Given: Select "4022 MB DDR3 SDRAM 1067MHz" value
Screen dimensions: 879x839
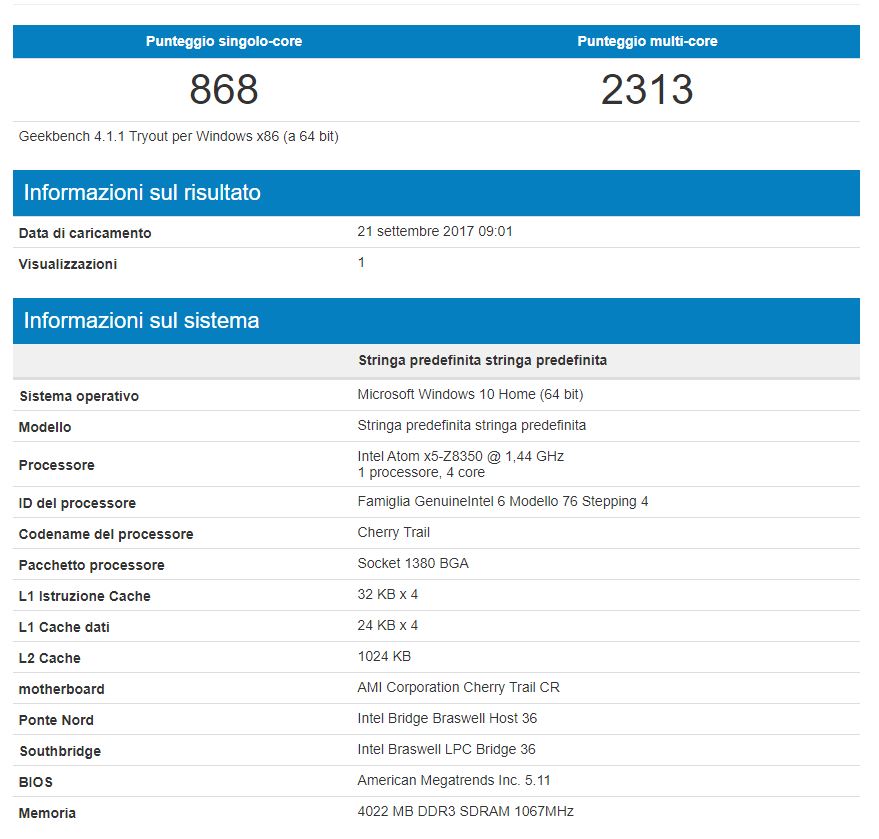Looking at the screenshot, I should click(466, 812).
